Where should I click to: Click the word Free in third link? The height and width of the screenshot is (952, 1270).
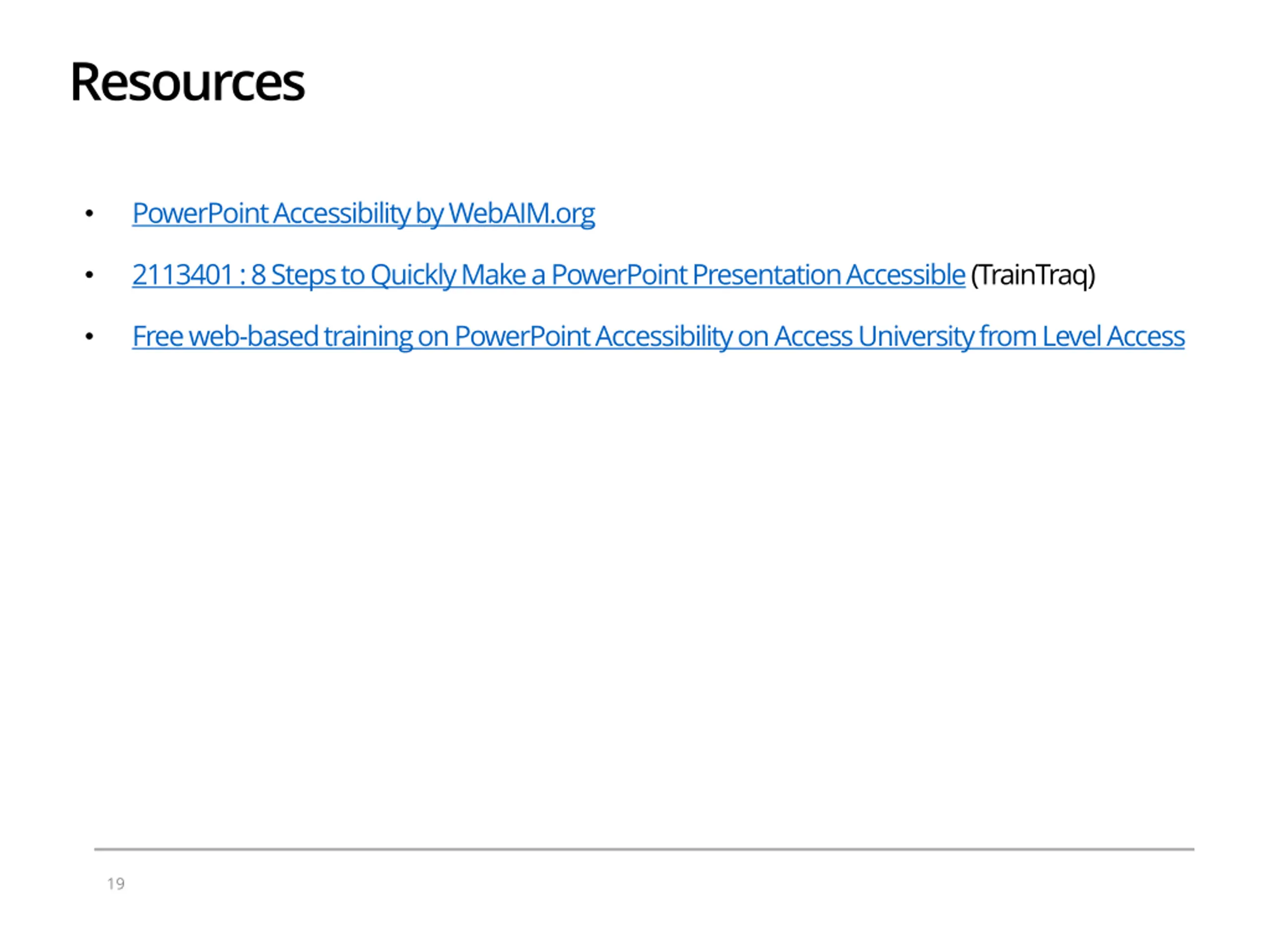click(157, 336)
